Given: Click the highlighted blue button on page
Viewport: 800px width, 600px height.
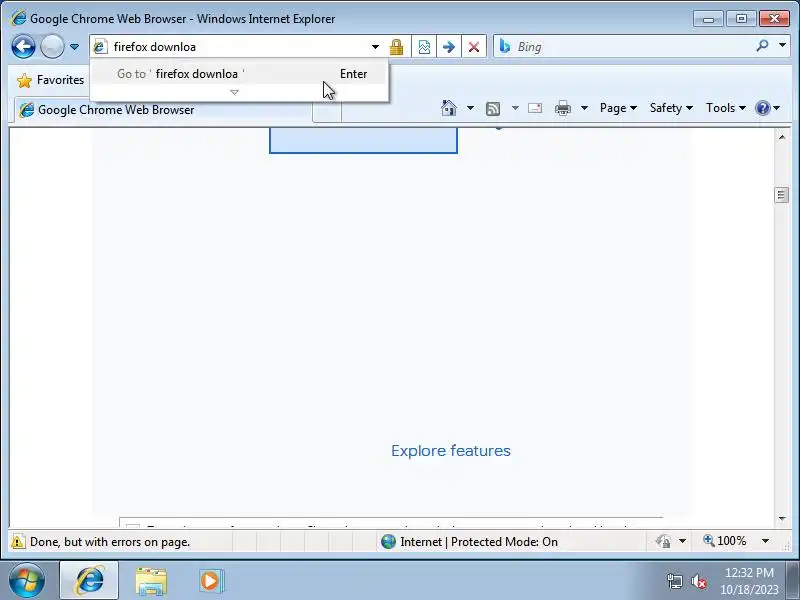Looking at the screenshot, I should 363,140.
